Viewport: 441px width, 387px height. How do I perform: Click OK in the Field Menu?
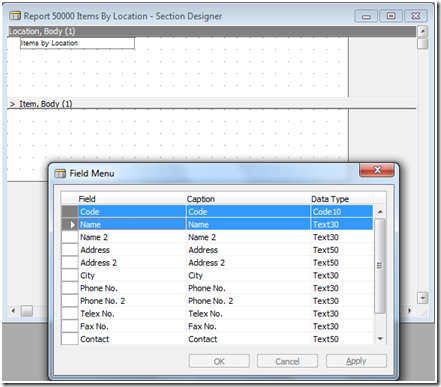[219, 361]
